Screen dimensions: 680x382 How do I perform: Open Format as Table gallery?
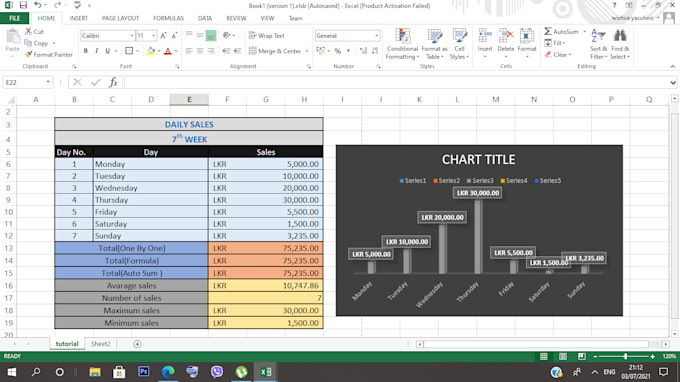pos(434,44)
